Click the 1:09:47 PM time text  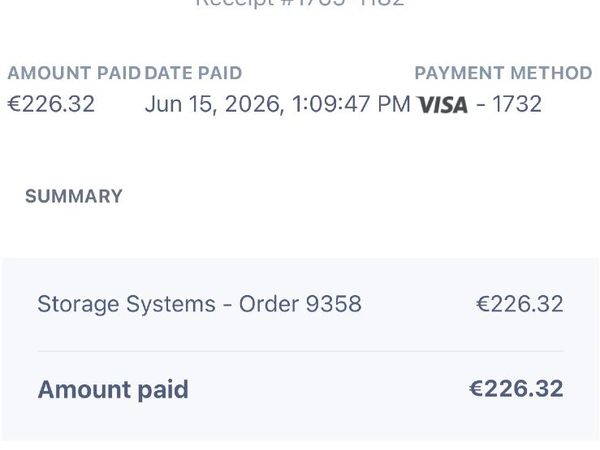pos(351,104)
